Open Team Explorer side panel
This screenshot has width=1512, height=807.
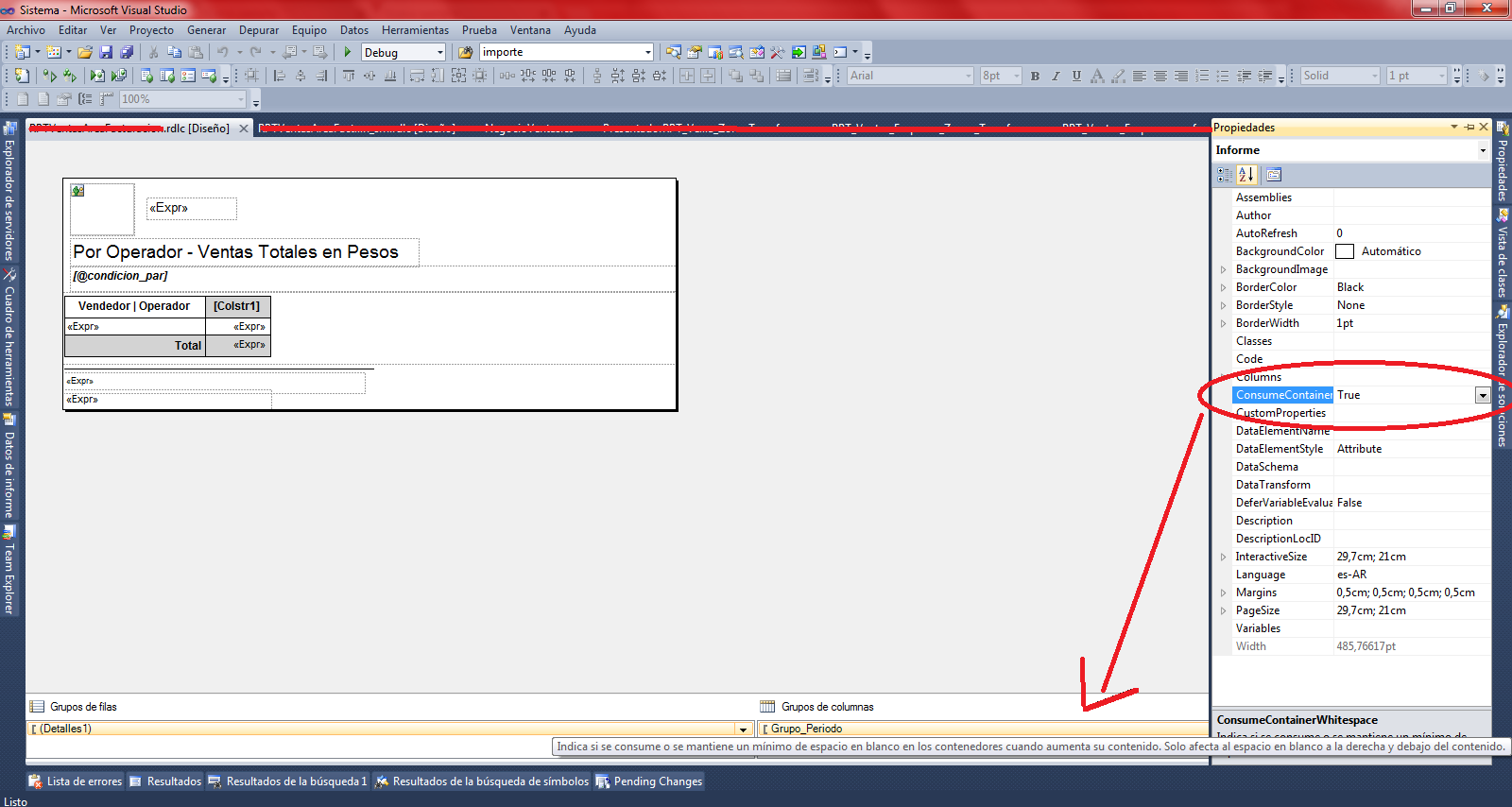9,571
